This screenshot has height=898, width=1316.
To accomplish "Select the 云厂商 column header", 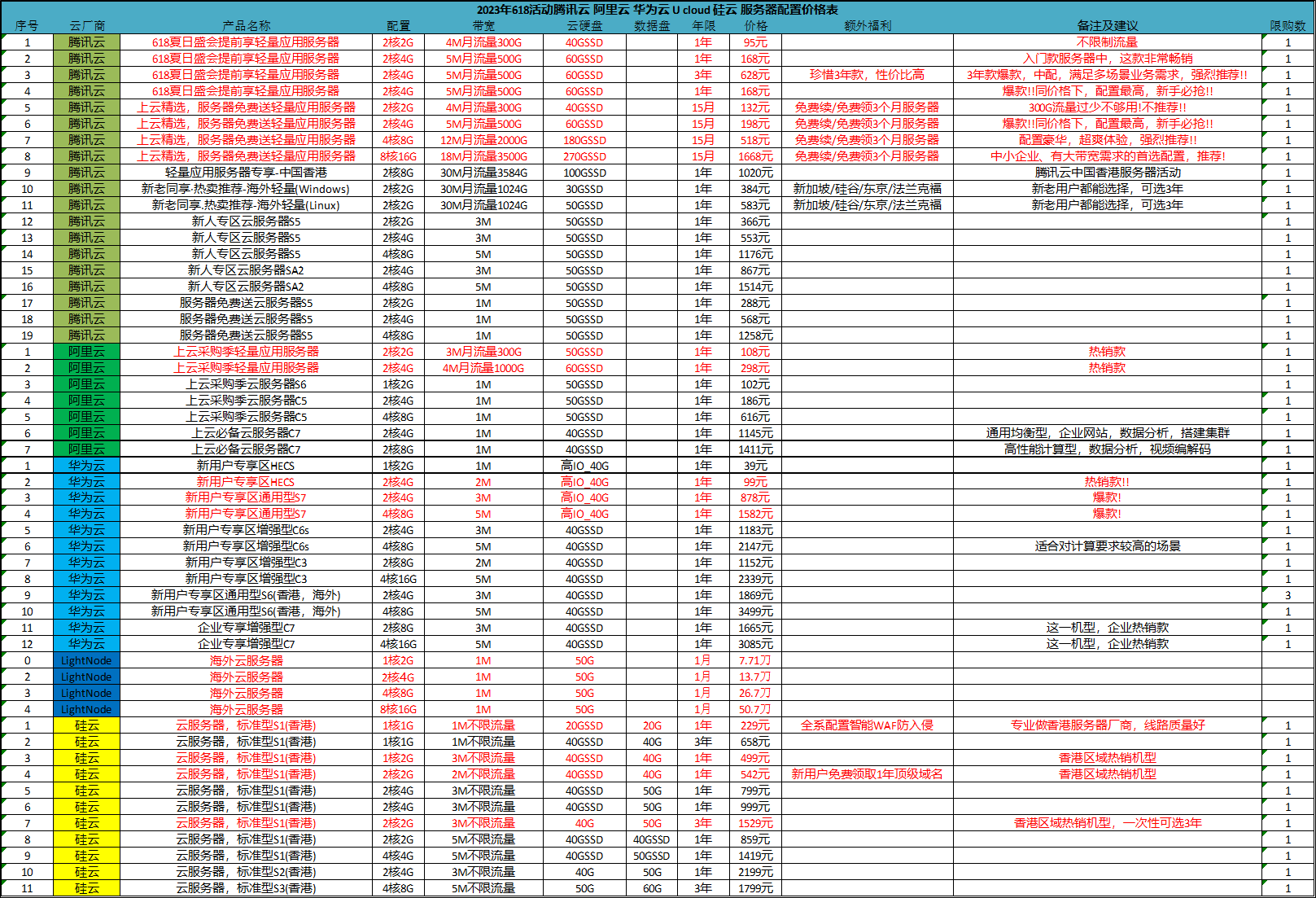I will [86, 26].
